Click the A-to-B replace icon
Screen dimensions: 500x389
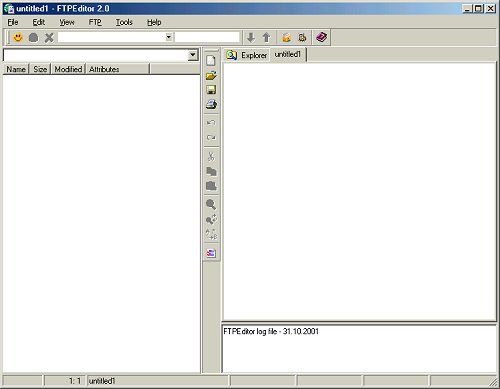pos(211,234)
